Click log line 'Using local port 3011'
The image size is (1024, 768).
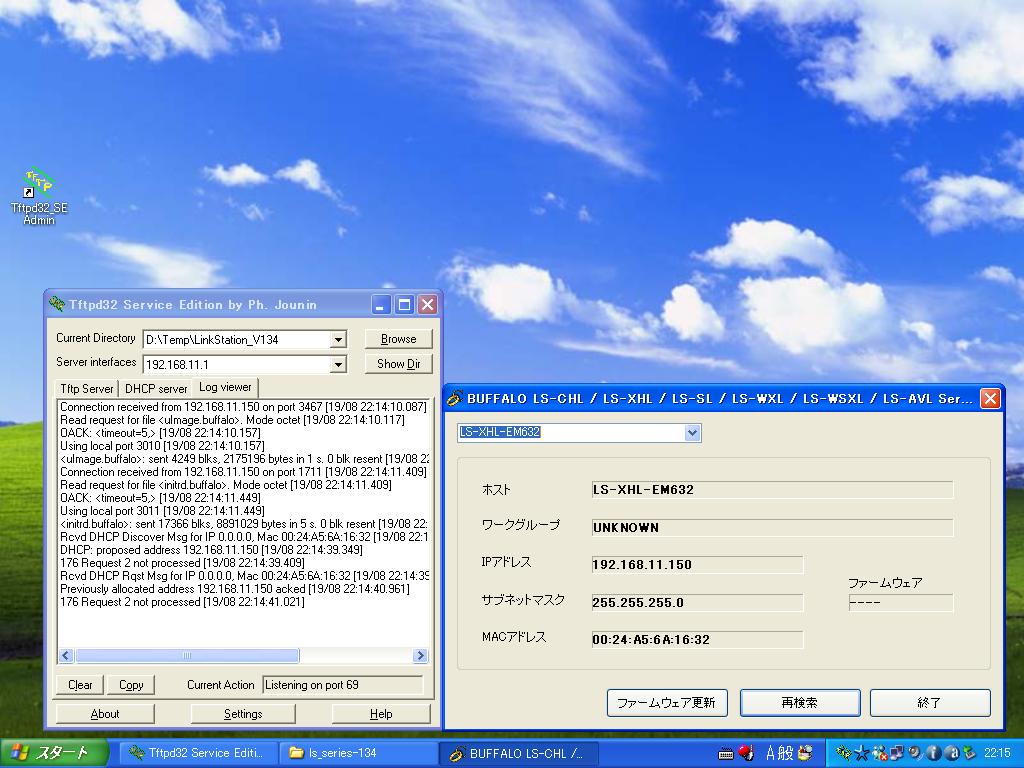(162, 511)
